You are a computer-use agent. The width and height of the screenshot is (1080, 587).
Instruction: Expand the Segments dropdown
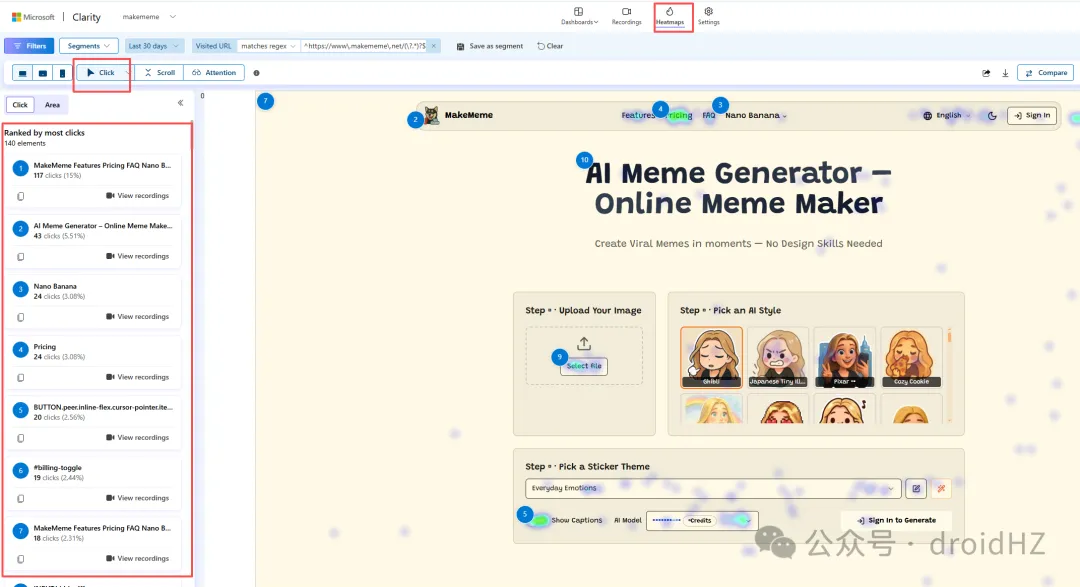pyautogui.click(x=88, y=46)
